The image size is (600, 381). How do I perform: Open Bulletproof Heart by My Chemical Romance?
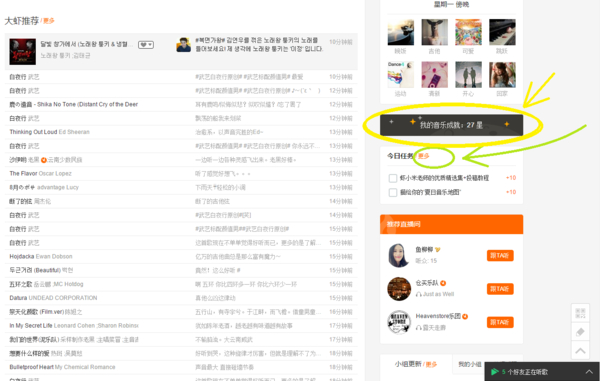point(62,367)
